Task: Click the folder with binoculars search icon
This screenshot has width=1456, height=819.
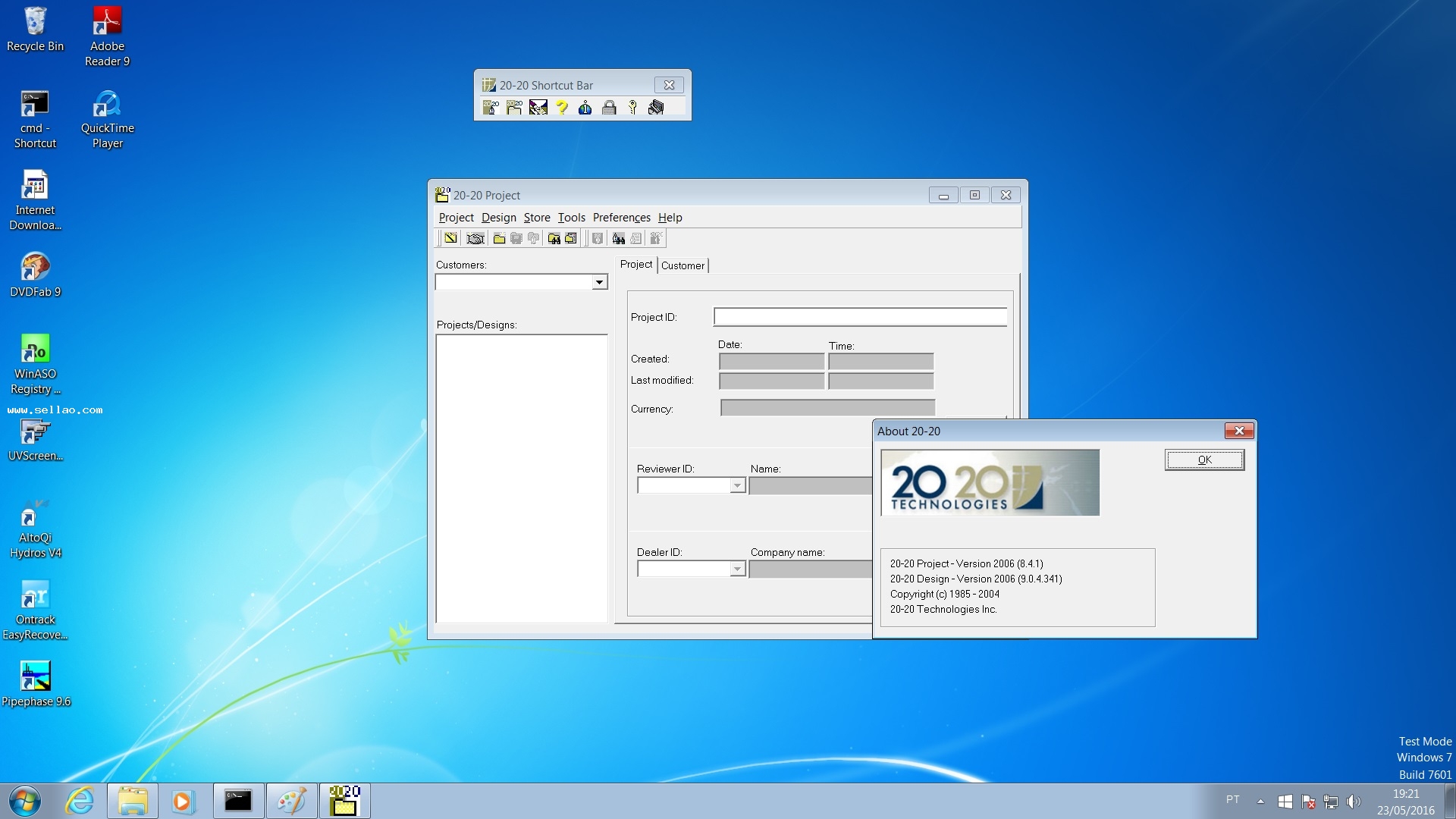Action: (554, 238)
